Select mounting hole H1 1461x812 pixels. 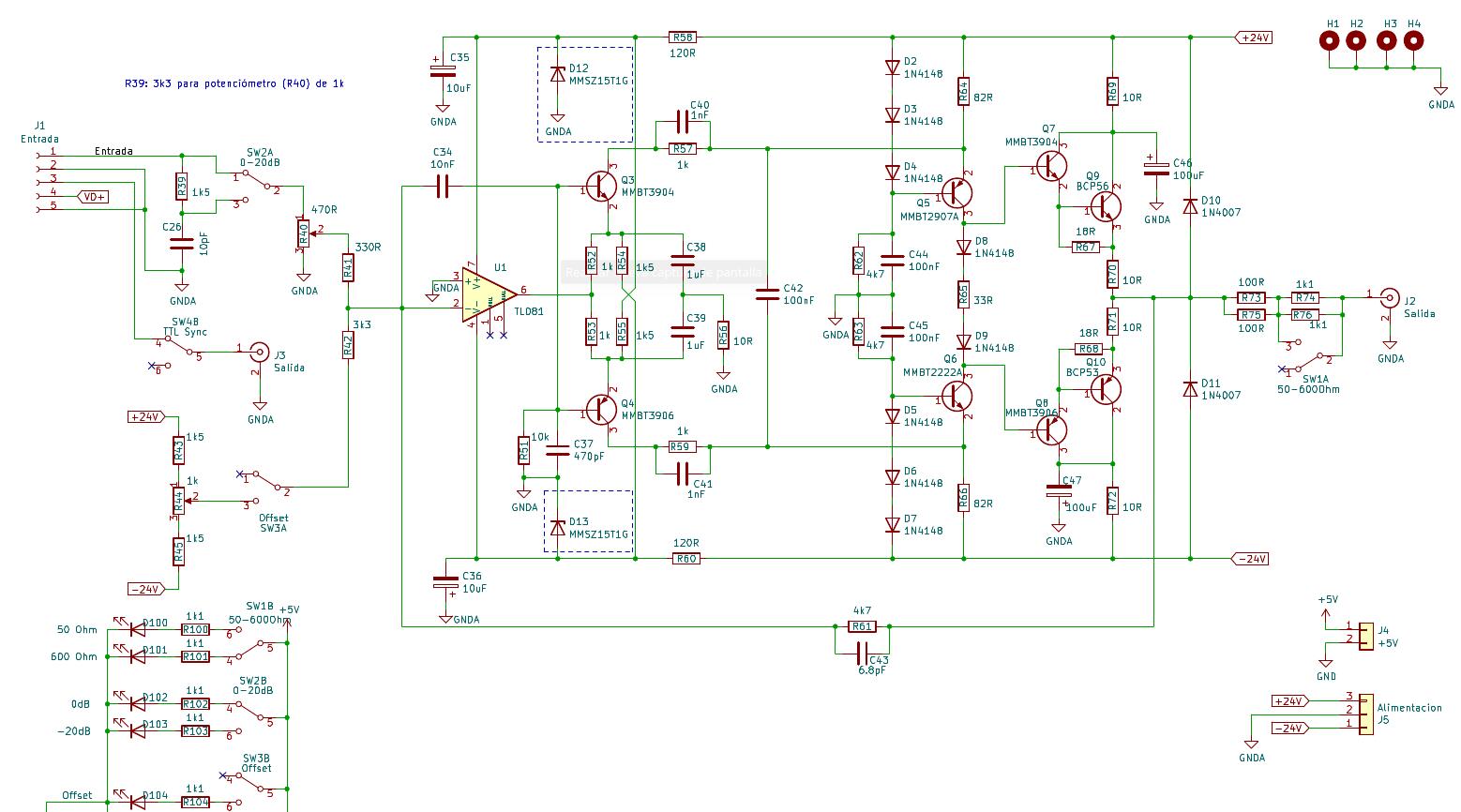click(1330, 40)
